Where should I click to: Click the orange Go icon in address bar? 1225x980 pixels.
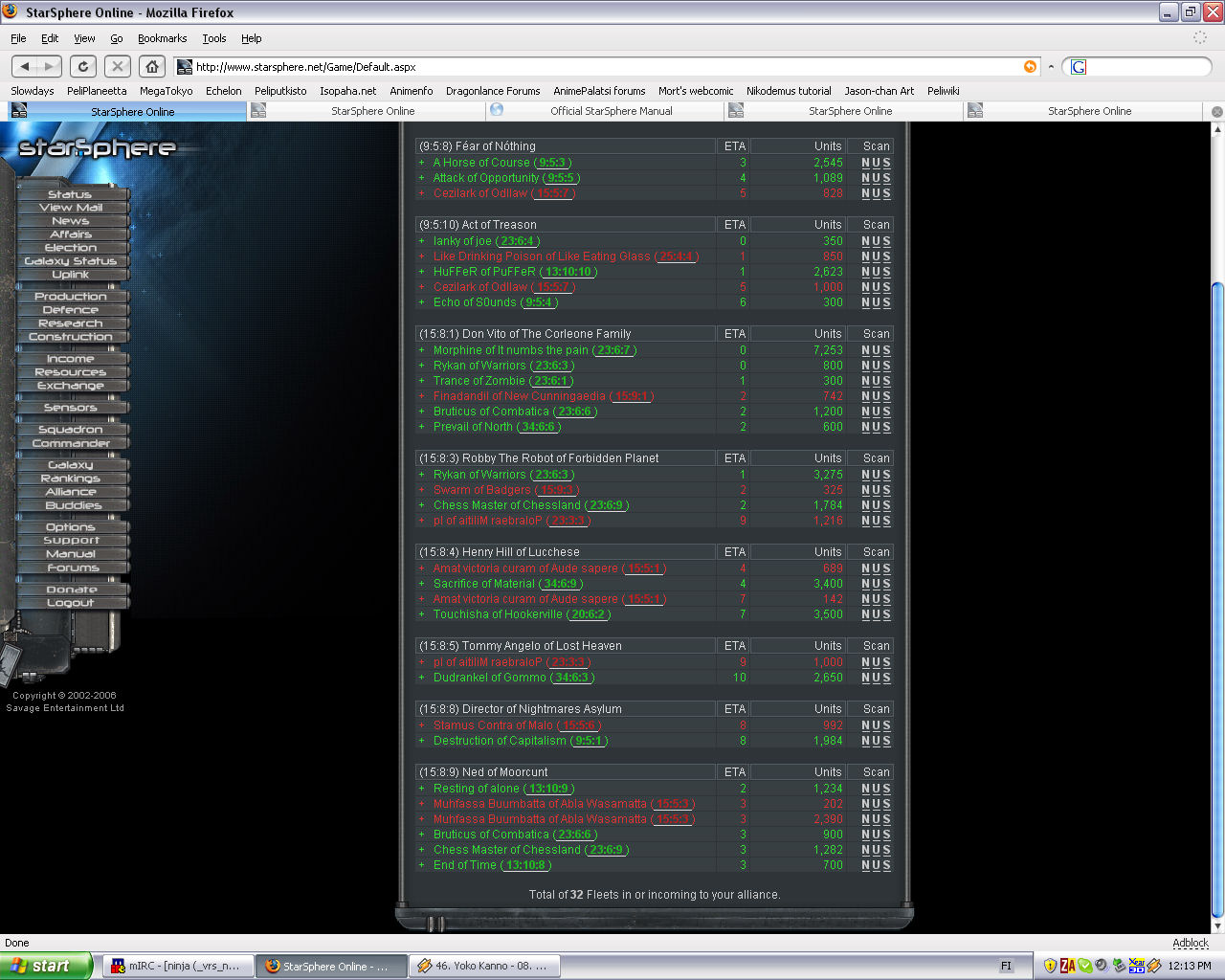(1030, 66)
